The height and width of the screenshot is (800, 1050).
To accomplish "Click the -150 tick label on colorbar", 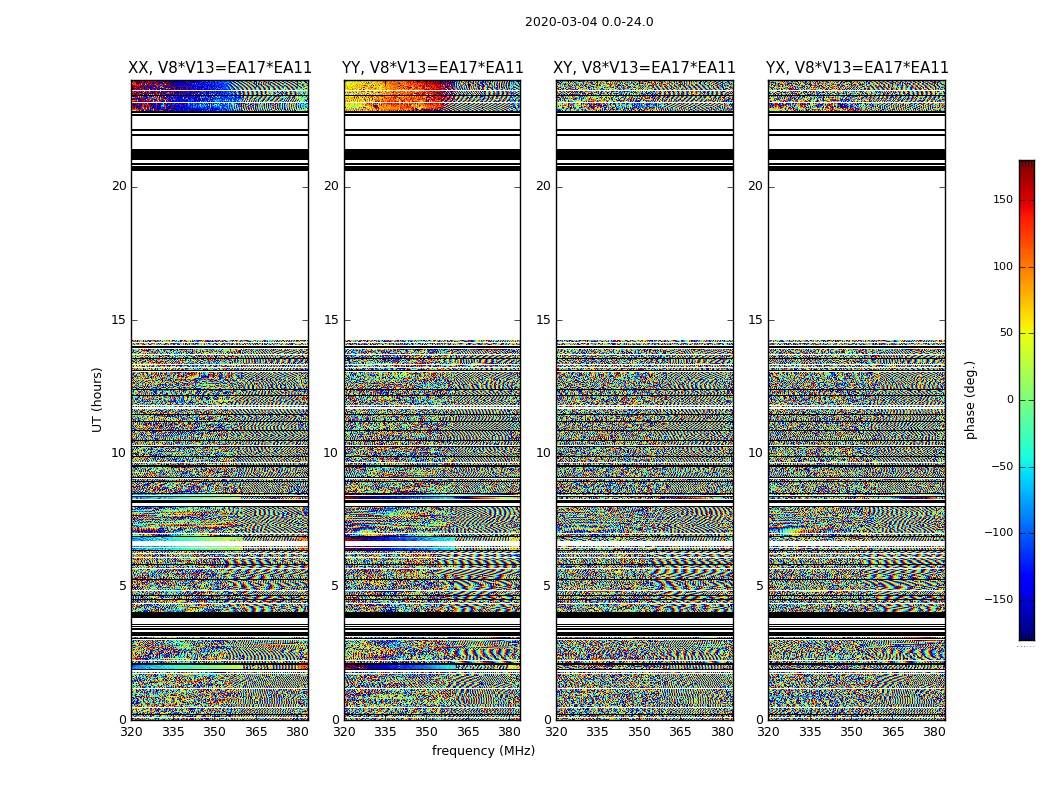I will coord(999,600).
